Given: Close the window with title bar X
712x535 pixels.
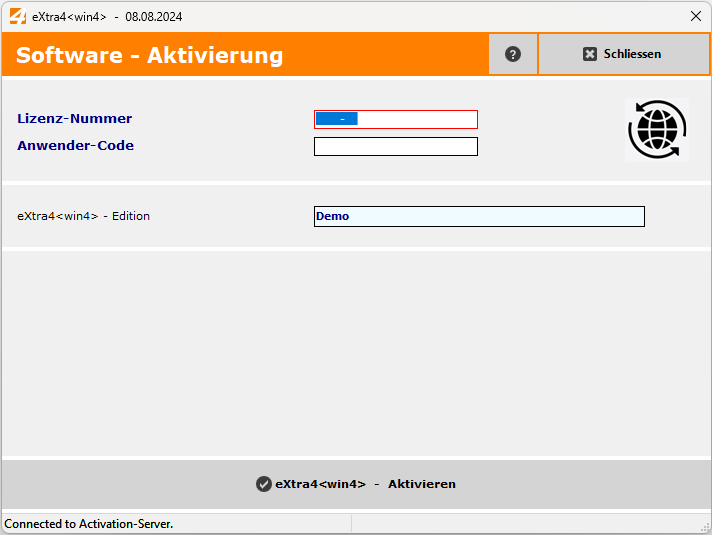Looking at the screenshot, I should 696,16.
